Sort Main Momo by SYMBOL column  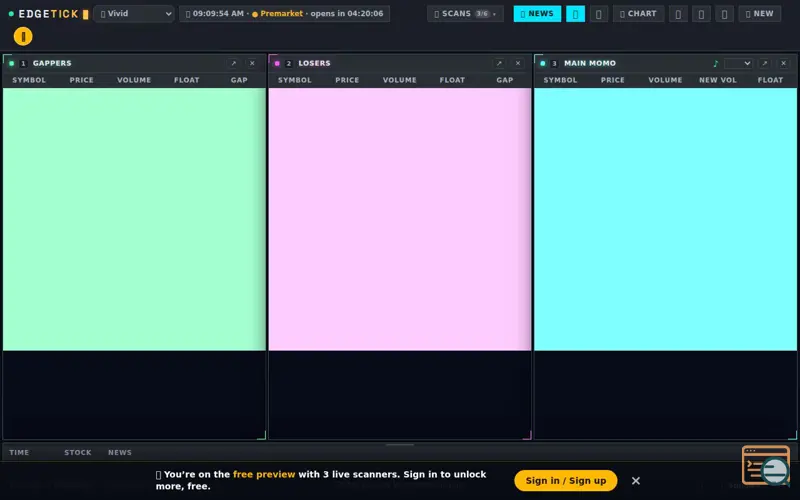pos(560,80)
